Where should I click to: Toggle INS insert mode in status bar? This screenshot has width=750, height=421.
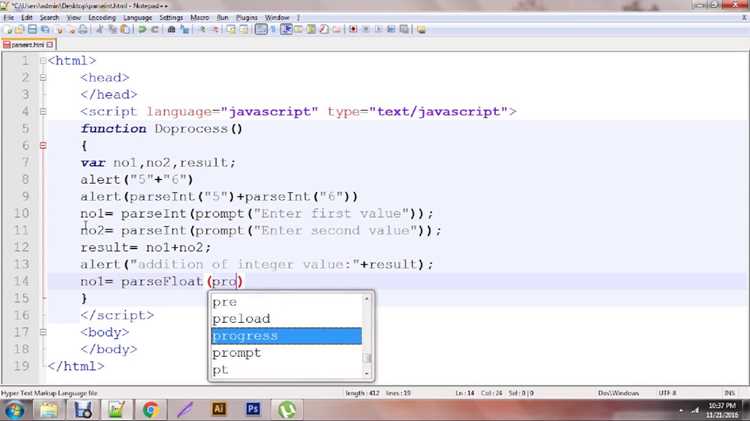tap(729, 393)
